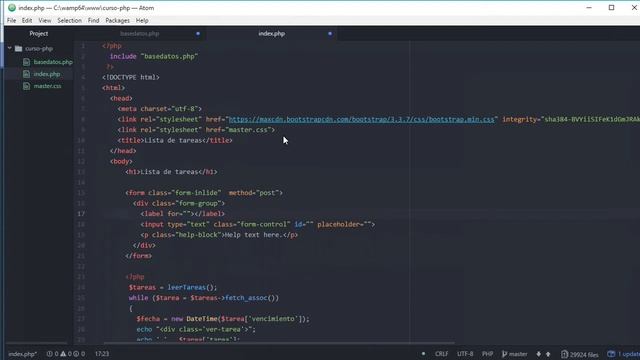Viewport: 640px width, 360px height.
Task: Click the method="post" form attribute
Action: (254, 193)
